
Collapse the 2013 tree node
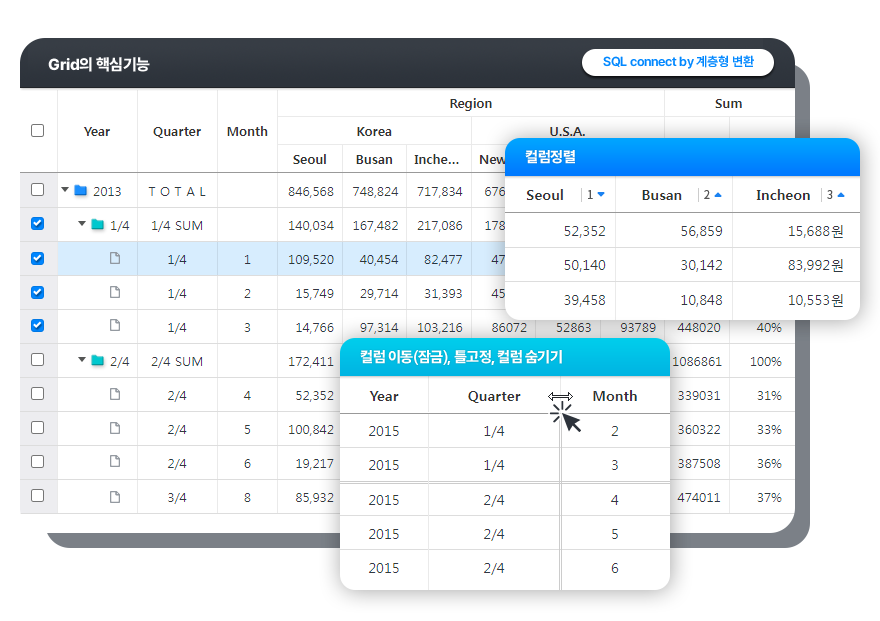tap(65, 191)
